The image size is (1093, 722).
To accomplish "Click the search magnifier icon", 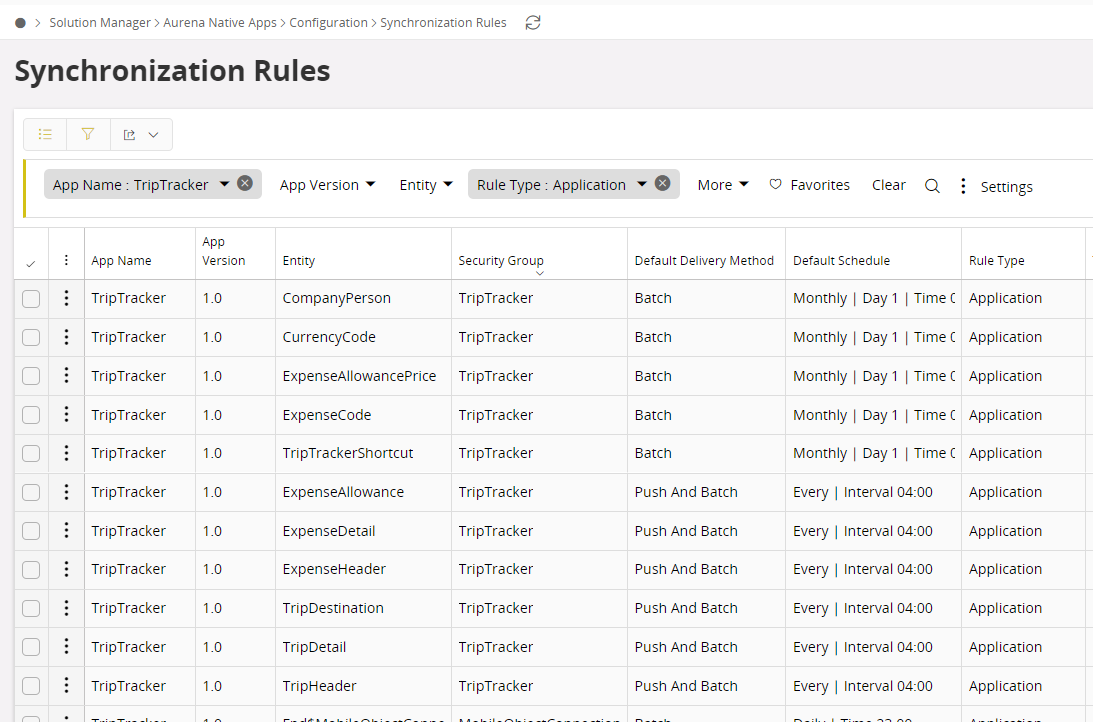I will tap(932, 186).
